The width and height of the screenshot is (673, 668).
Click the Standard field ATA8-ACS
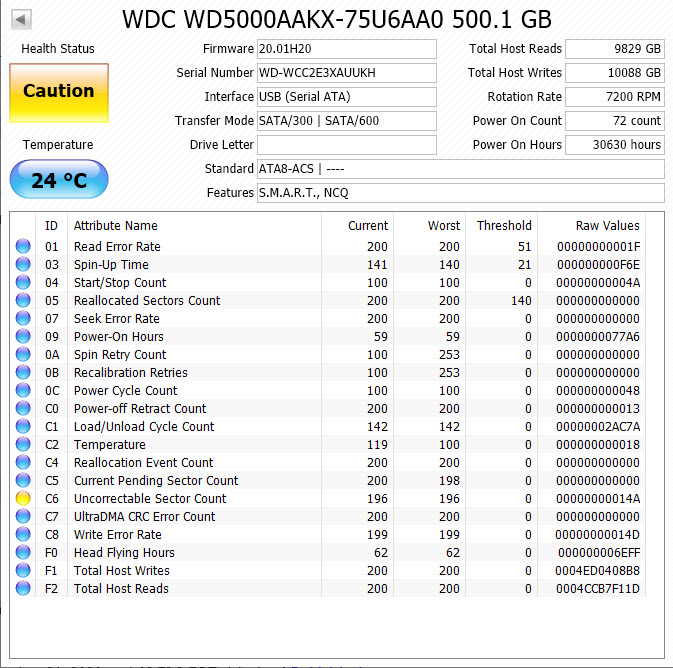(x=461, y=169)
